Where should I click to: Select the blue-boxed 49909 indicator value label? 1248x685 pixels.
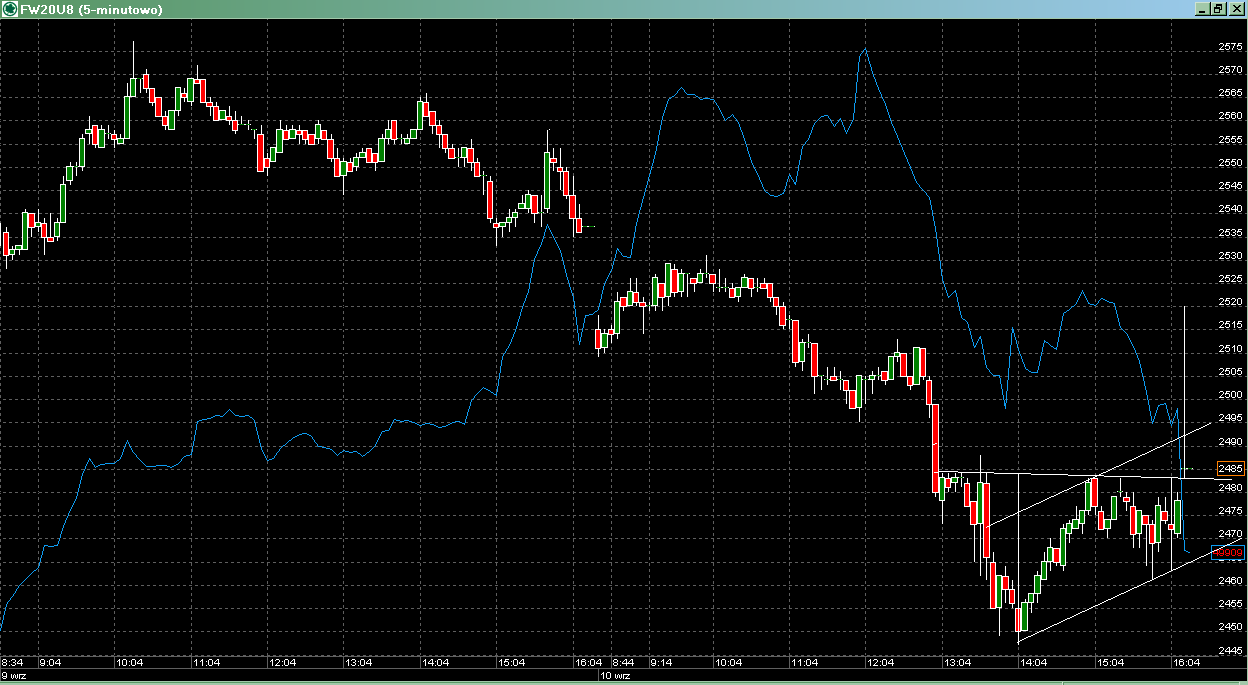coord(1230,552)
